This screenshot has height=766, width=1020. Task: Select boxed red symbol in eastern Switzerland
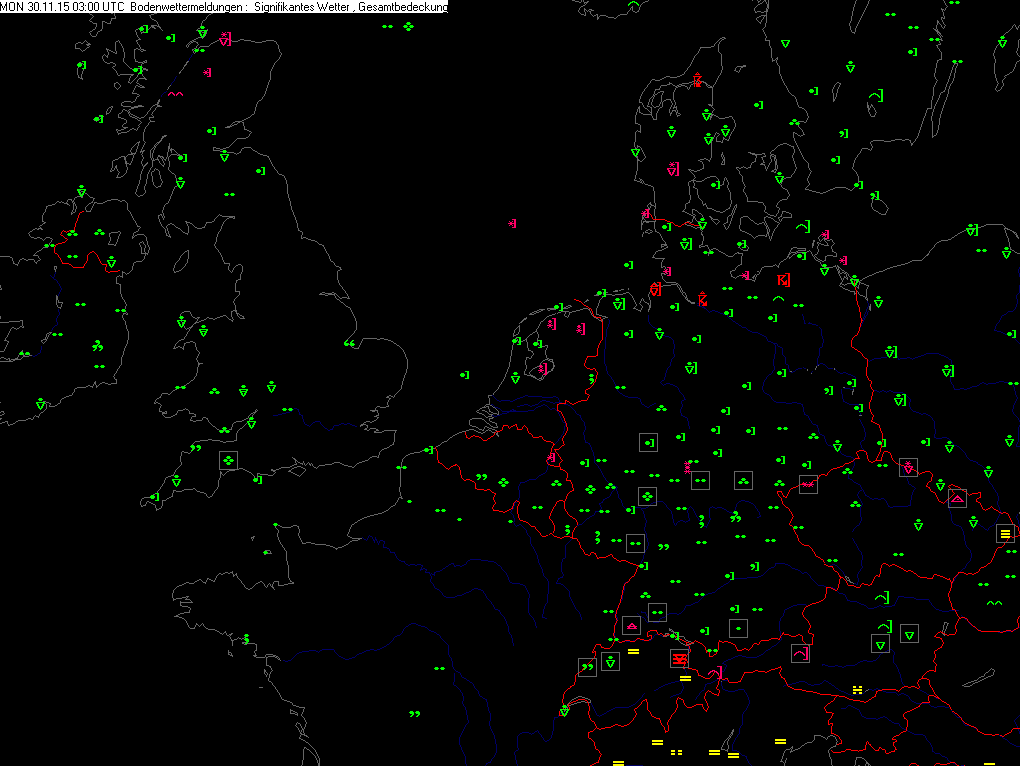(x=679, y=658)
